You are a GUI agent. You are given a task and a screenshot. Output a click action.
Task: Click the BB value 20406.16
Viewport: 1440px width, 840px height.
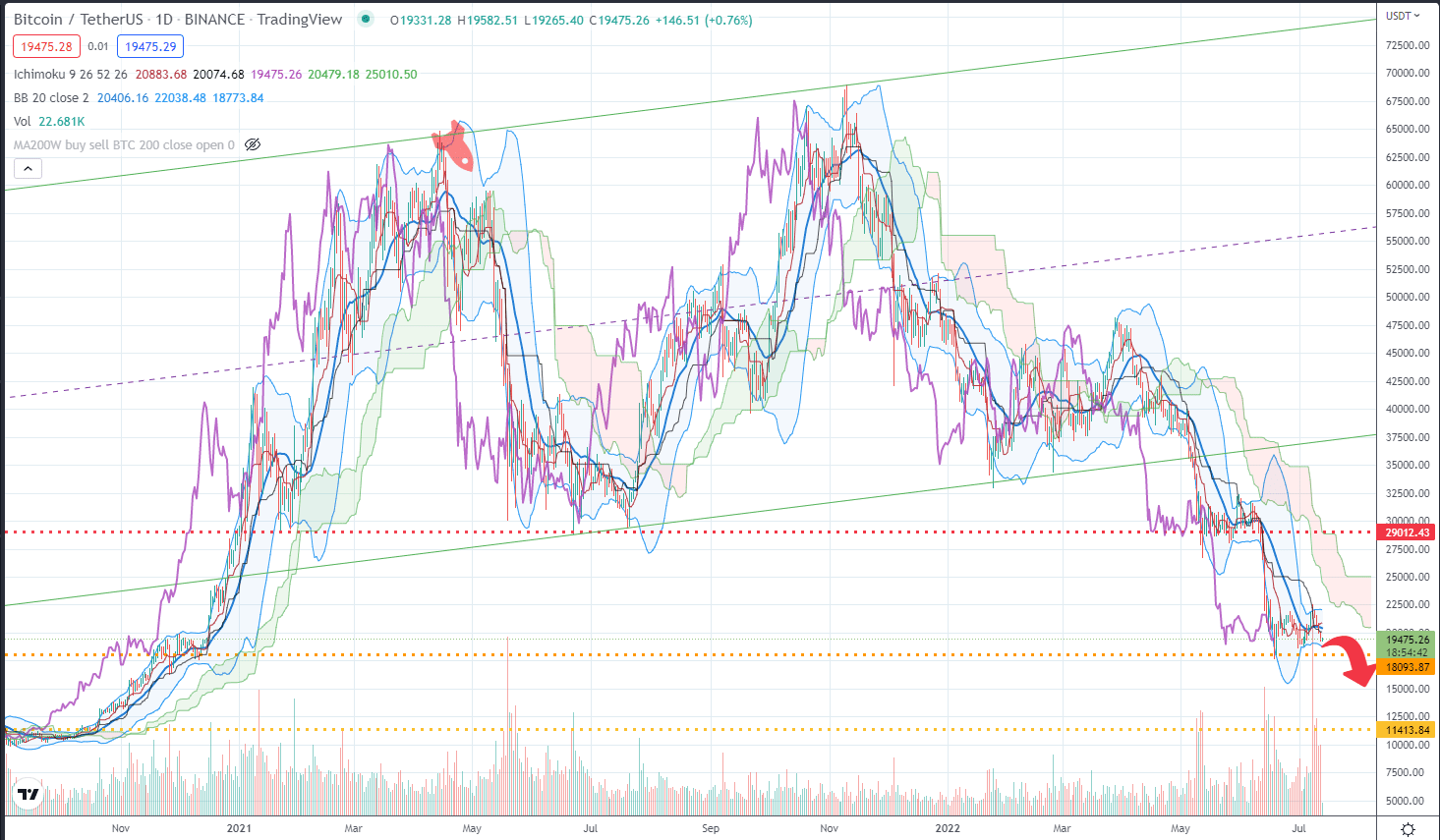(x=123, y=97)
